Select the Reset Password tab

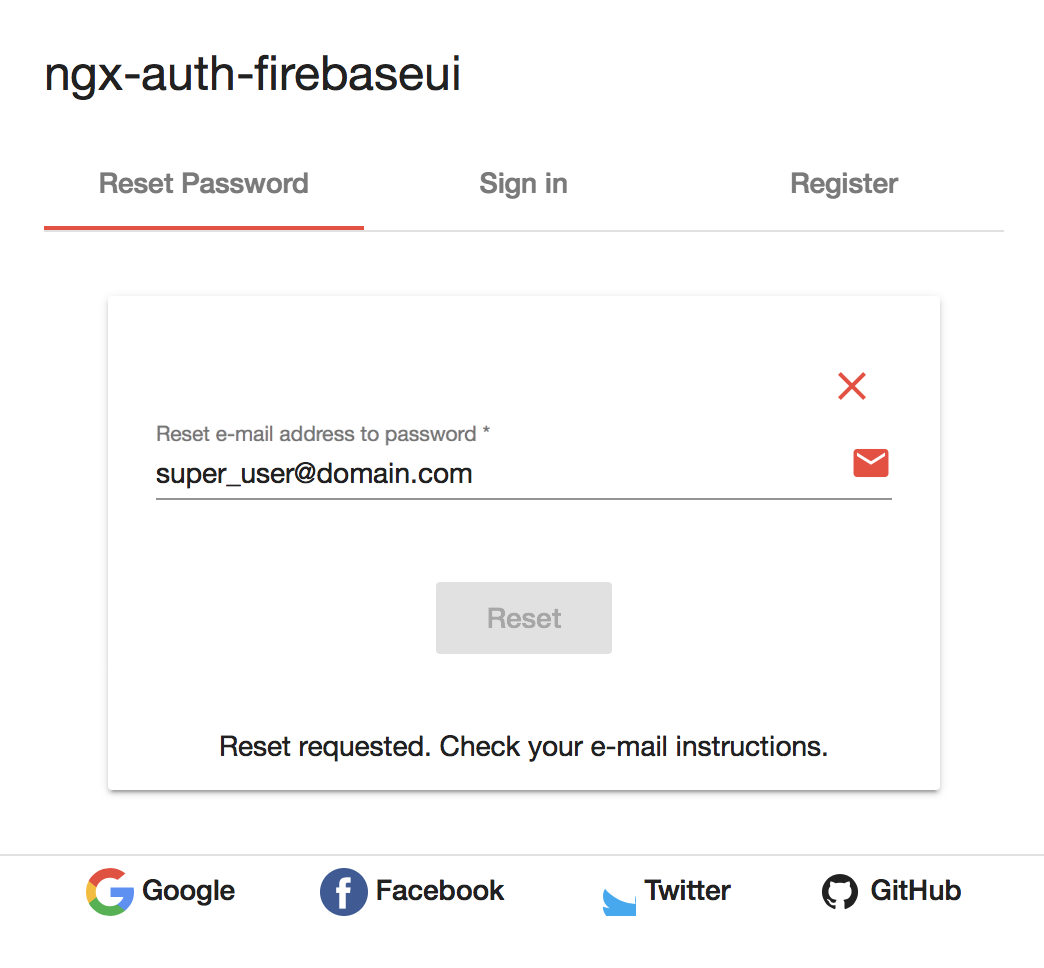pyautogui.click(x=203, y=183)
